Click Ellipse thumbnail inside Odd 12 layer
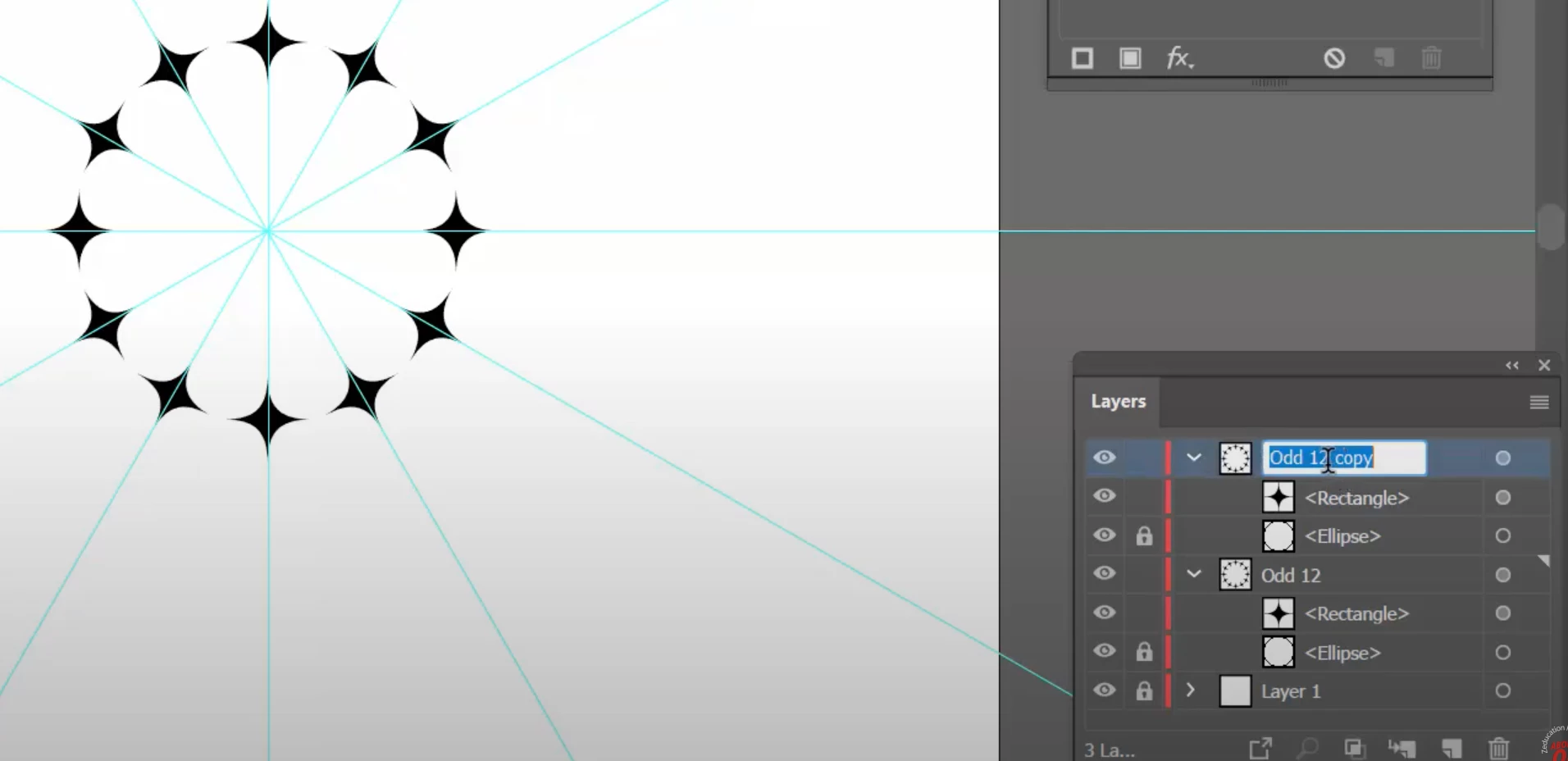 [1279, 652]
